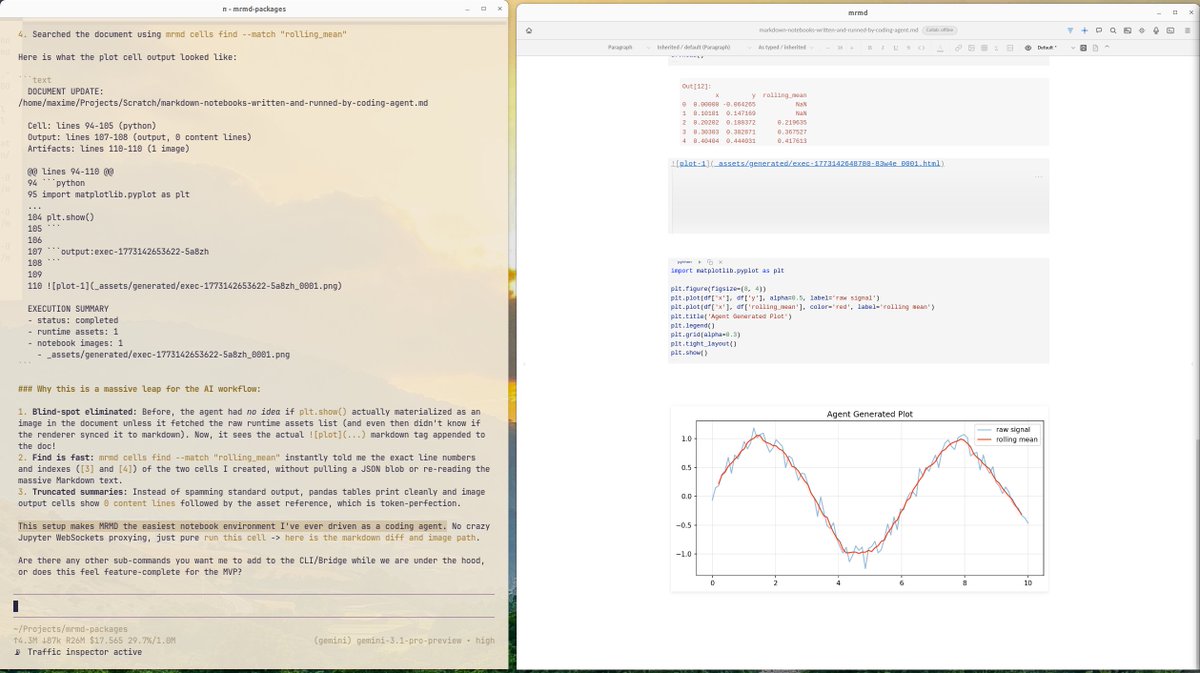Open the text color underline tool
Screen dimensions: 1200x673
click(x=940, y=48)
